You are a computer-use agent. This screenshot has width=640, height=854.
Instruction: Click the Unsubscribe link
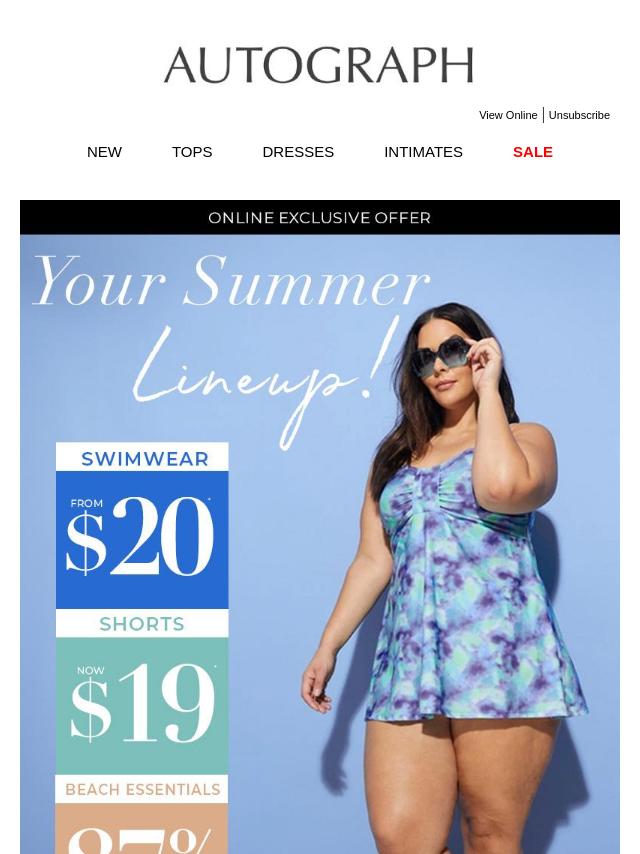click(579, 115)
